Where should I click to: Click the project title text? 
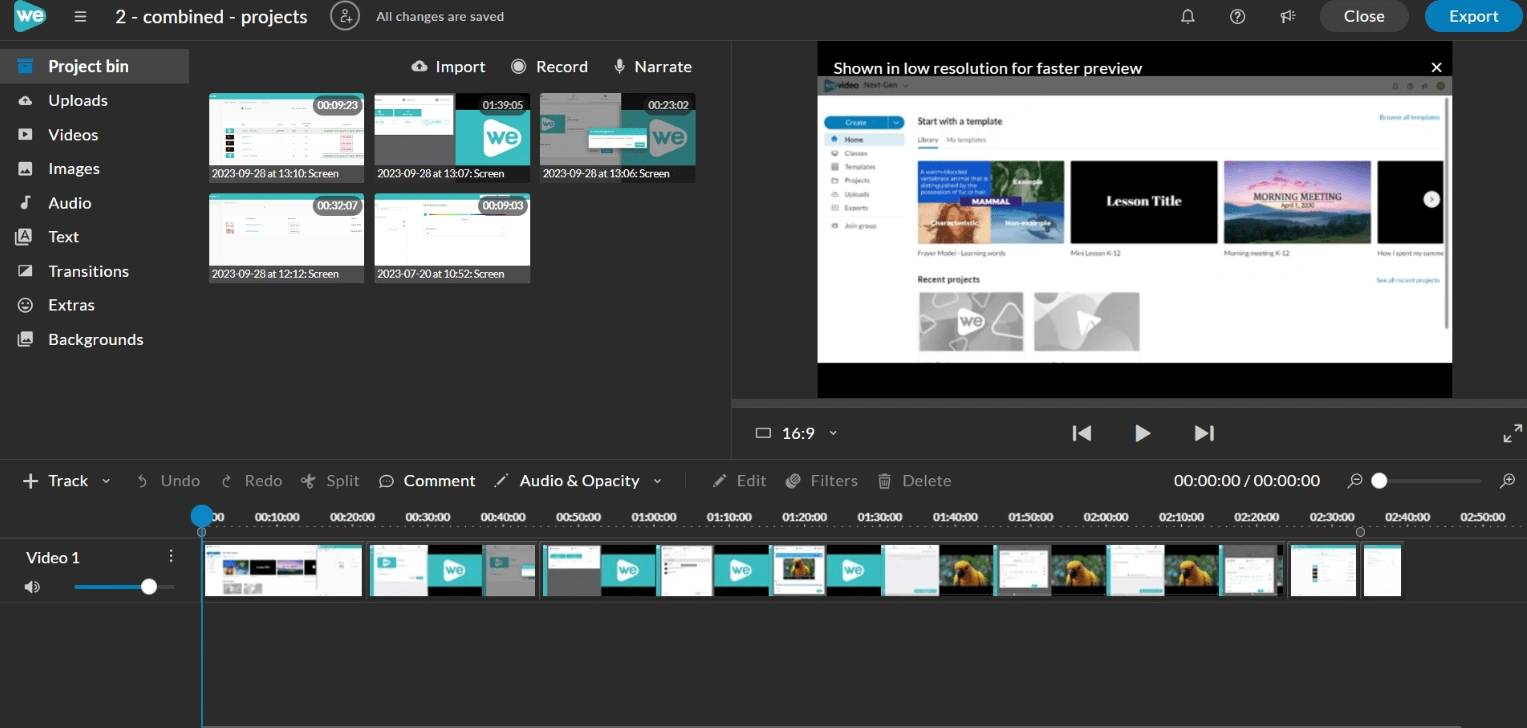211,17
